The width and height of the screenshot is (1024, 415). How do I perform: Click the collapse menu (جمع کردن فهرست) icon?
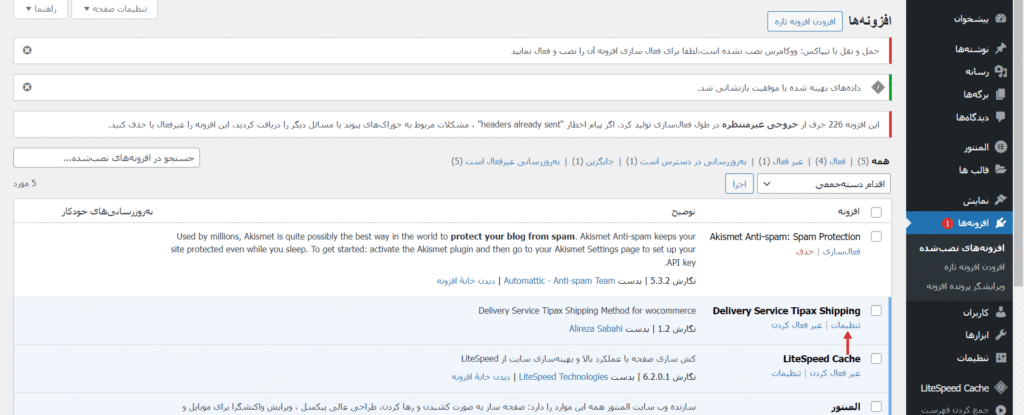click(x=1000, y=410)
